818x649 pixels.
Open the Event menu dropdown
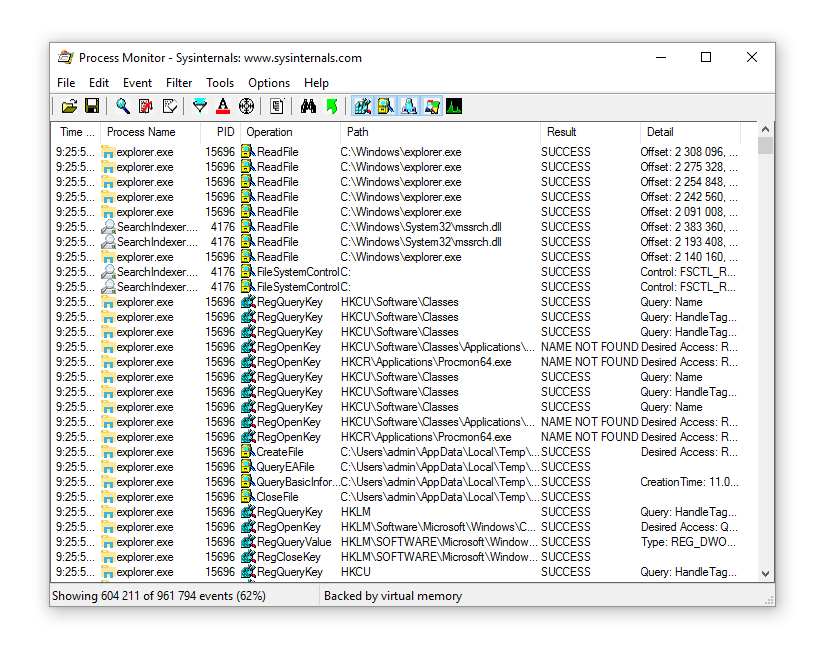coord(137,83)
